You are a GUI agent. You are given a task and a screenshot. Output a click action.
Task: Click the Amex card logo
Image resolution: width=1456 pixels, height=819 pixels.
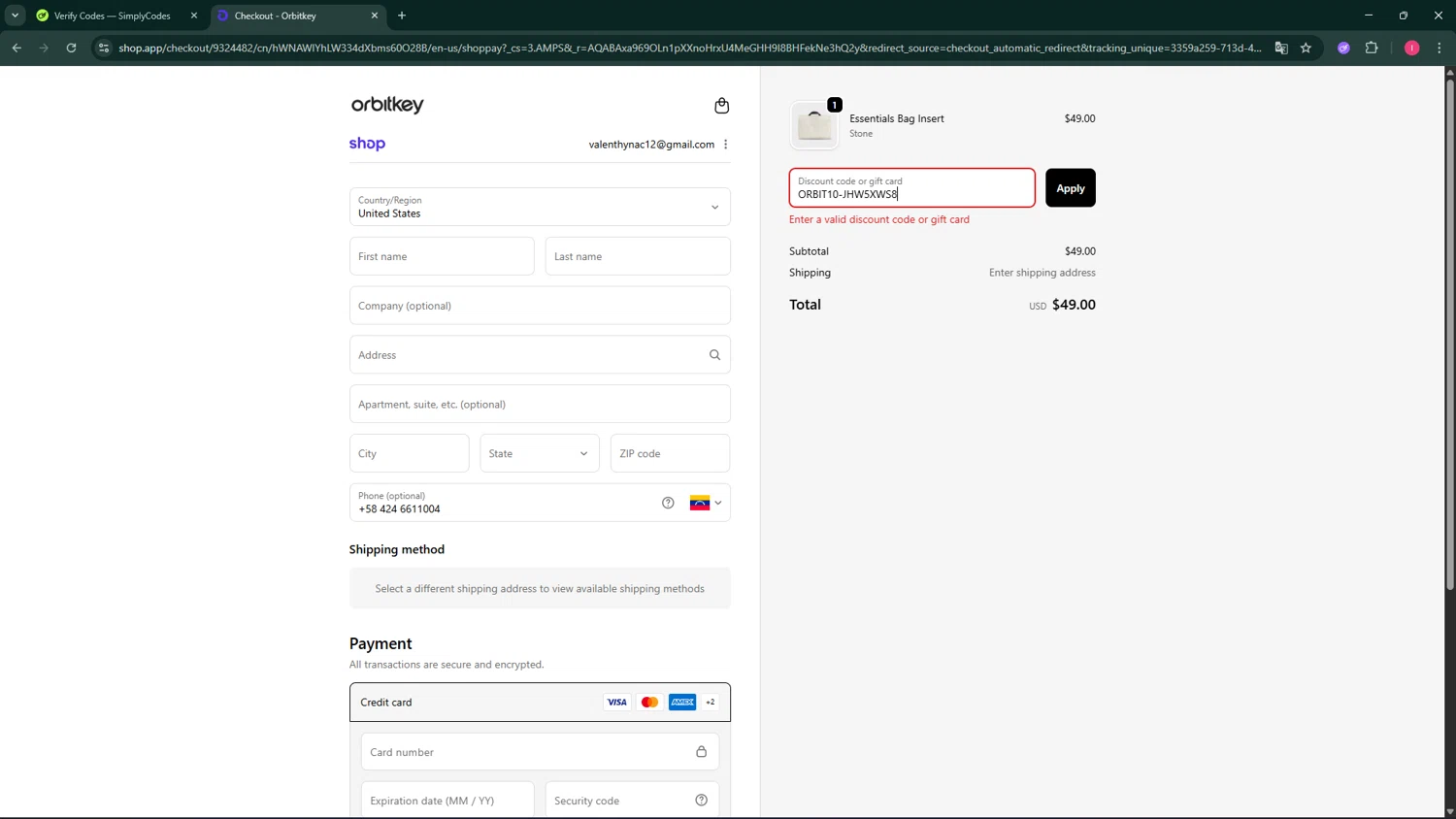coord(682,703)
